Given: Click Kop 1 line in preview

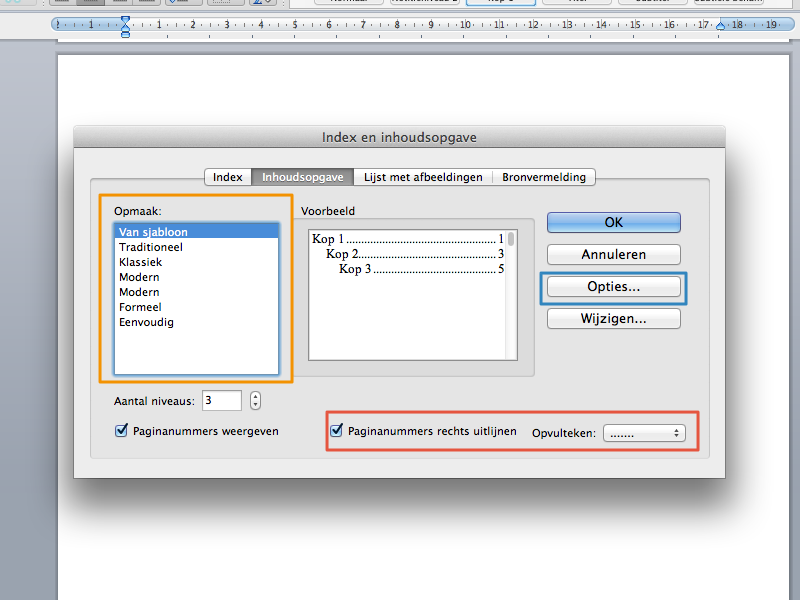Looking at the screenshot, I should [408, 239].
